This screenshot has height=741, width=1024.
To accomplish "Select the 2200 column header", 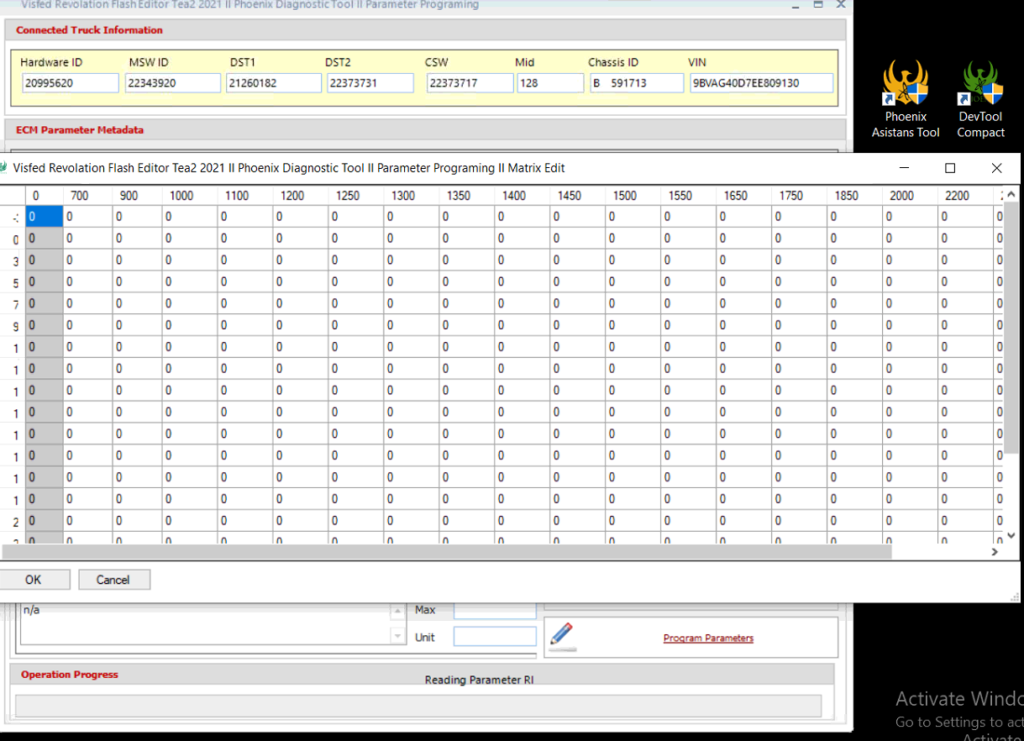I will pyautogui.click(x=967, y=195).
